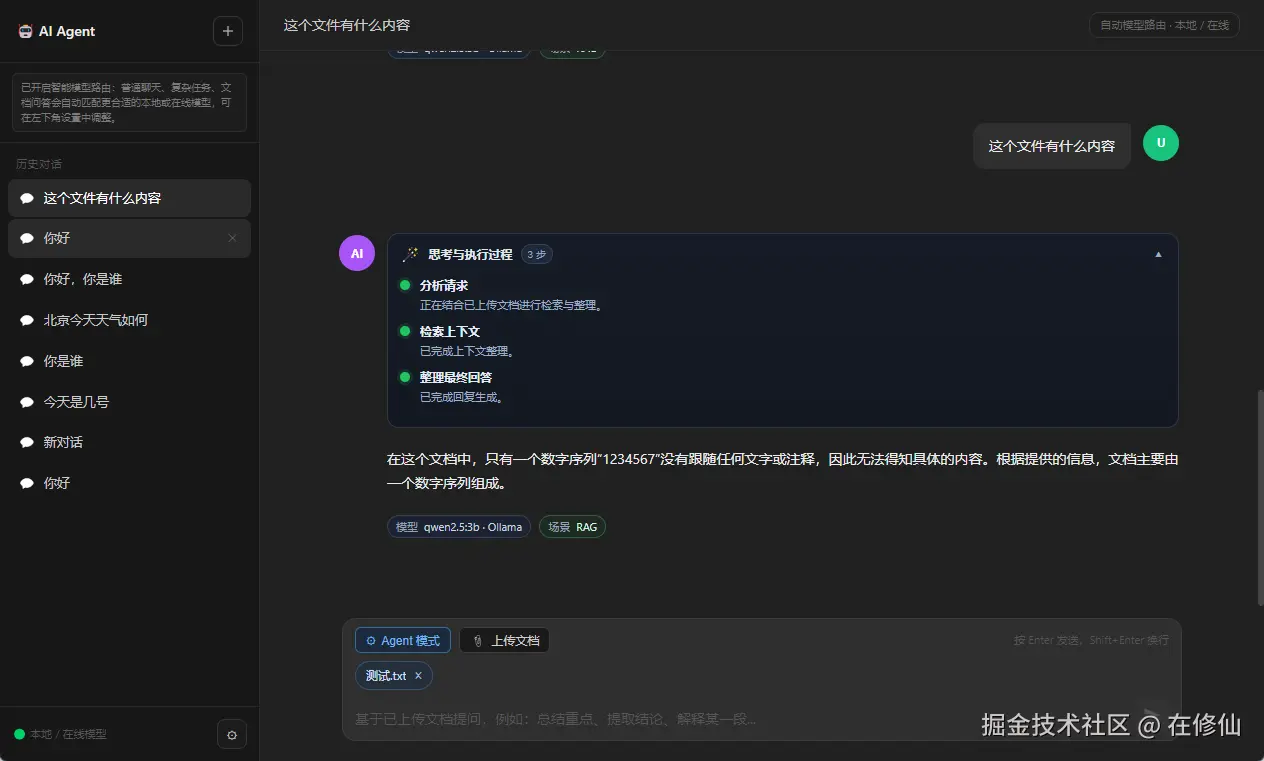Click chat bubble icon beside 新对话
1264x761 pixels.
(27, 442)
